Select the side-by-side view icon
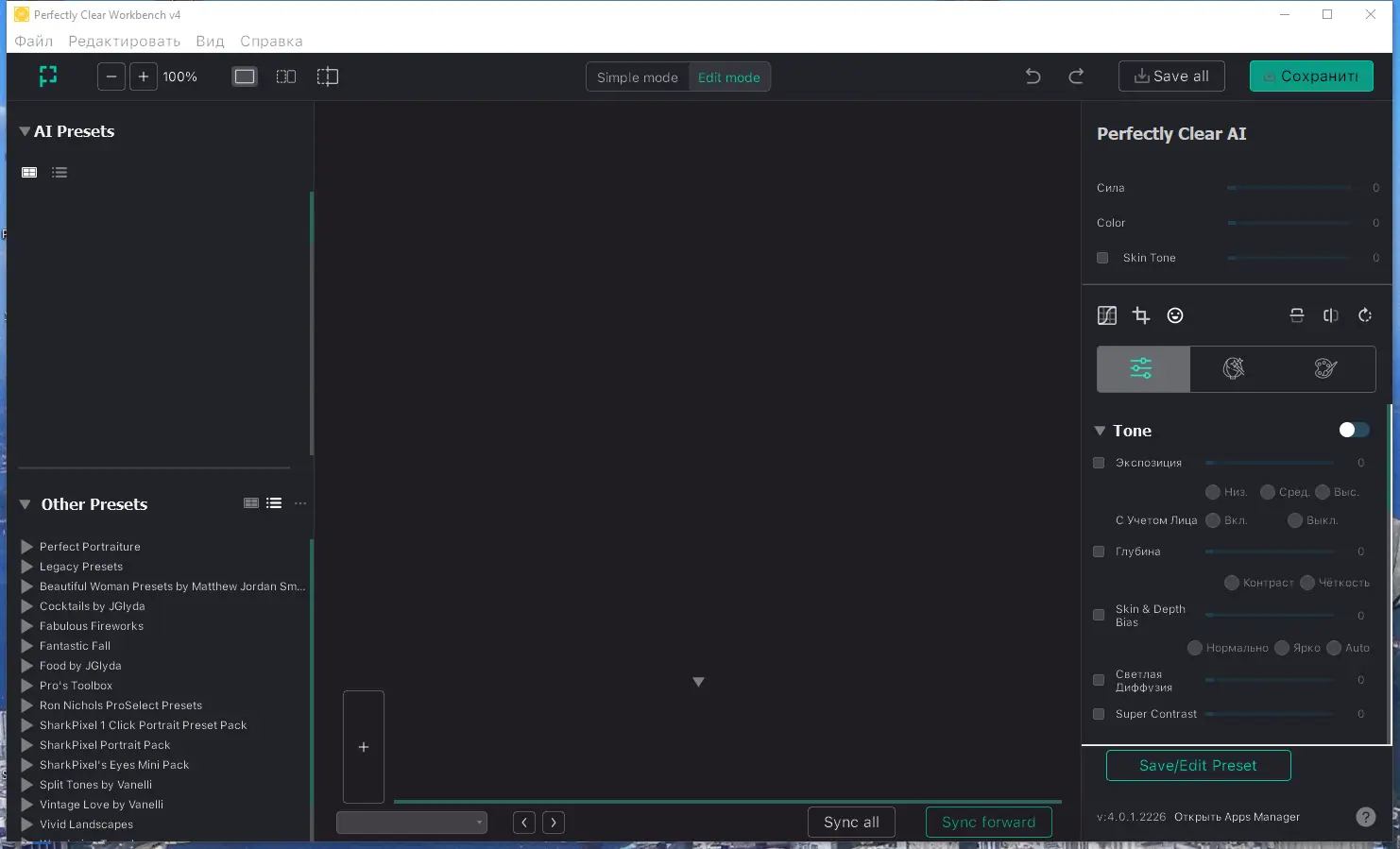The image size is (1400, 849). click(x=286, y=76)
